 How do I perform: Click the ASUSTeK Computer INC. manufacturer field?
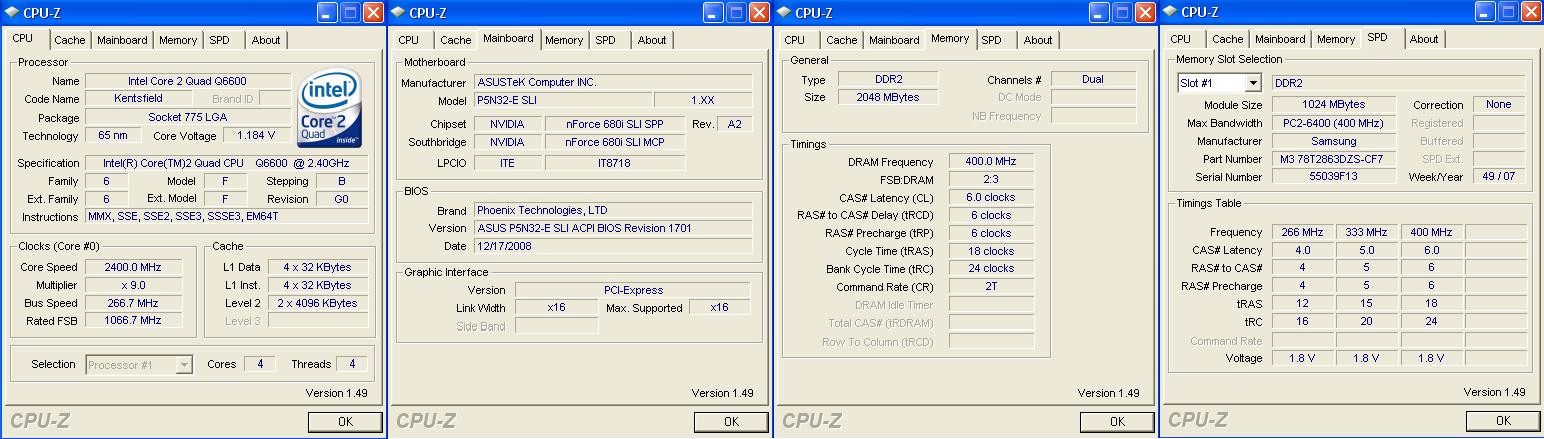point(613,83)
